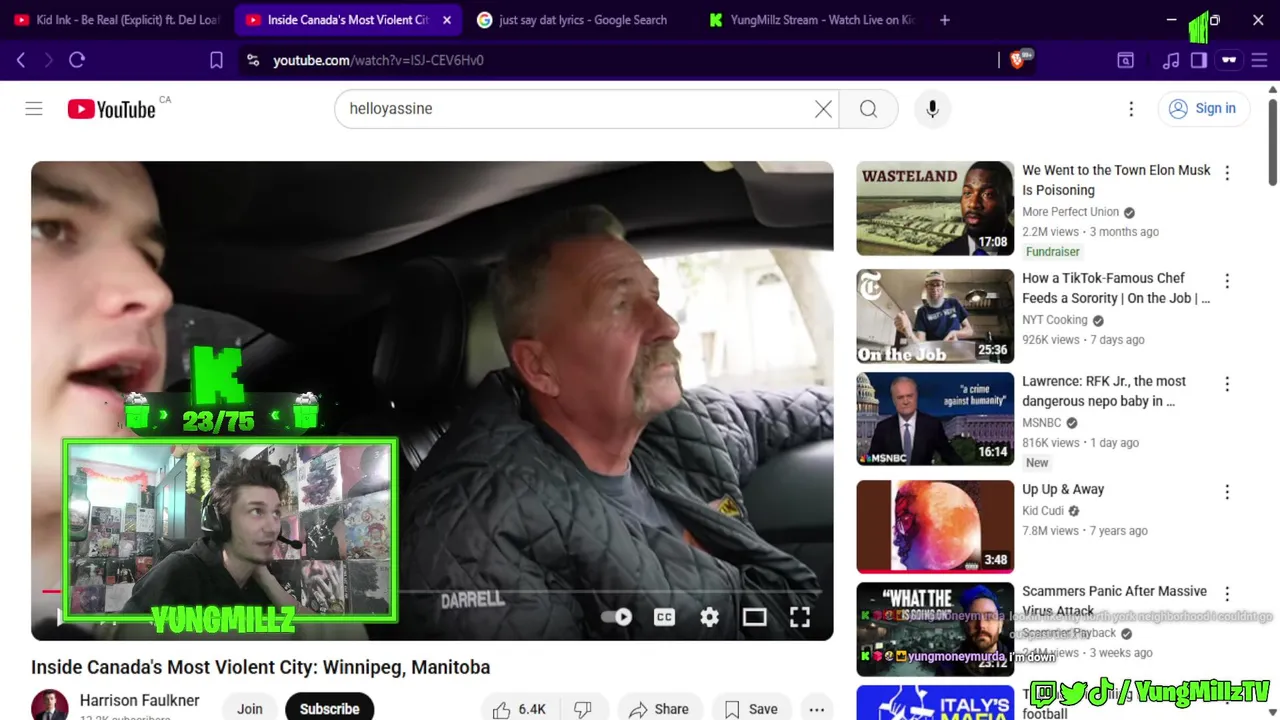The height and width of the screenshot is (720, 1280).
Task: Dislike this video
Action: pyautogui.click(x=584, y=709)
